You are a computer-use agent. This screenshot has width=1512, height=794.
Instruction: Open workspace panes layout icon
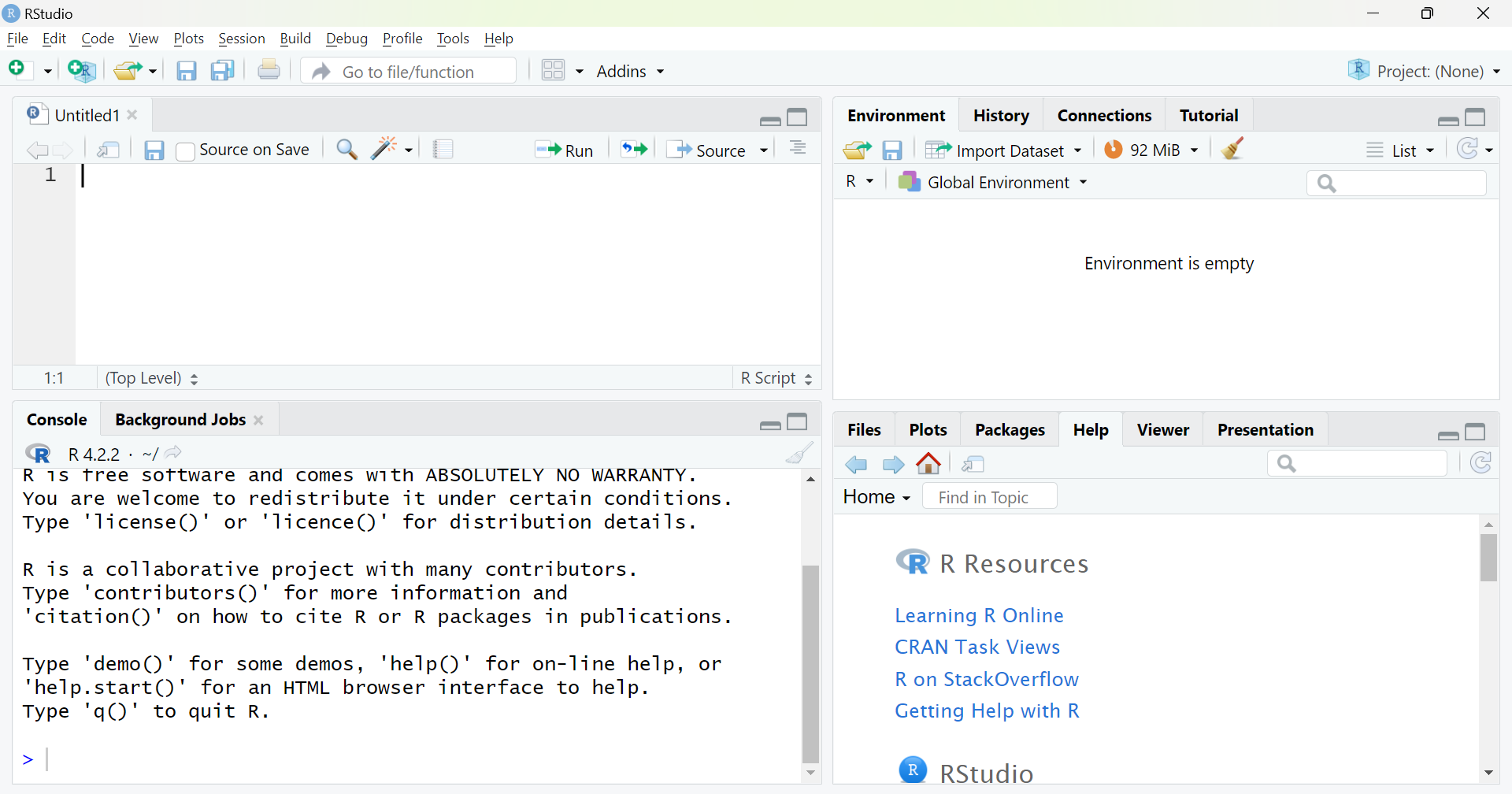coord(554,71)
